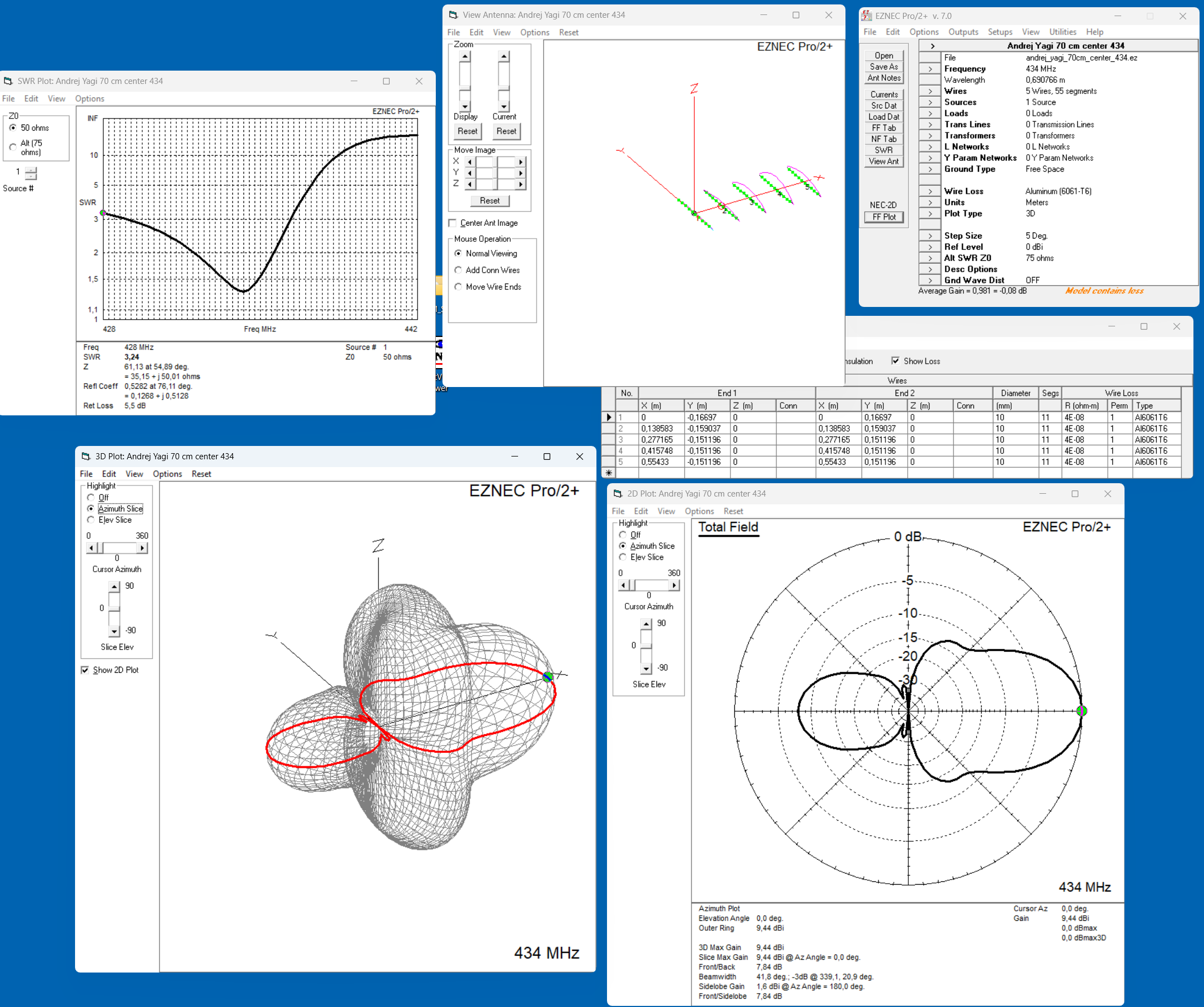The image size is (1204, 1007).
Task: Uncheck Show 2D Plot checkbox
Action: pos(85,670)
